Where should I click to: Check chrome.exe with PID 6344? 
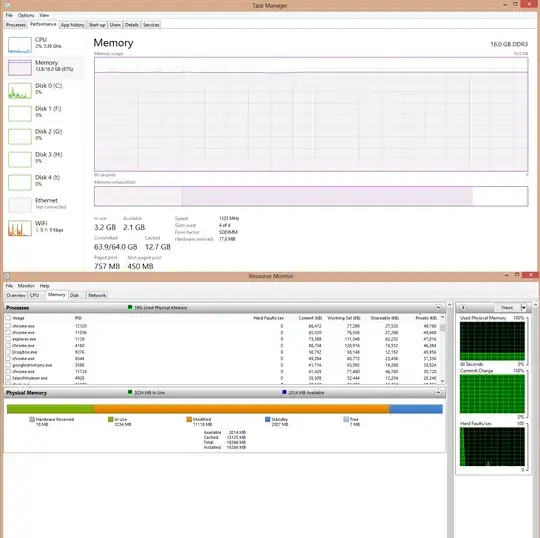point(8,359)
